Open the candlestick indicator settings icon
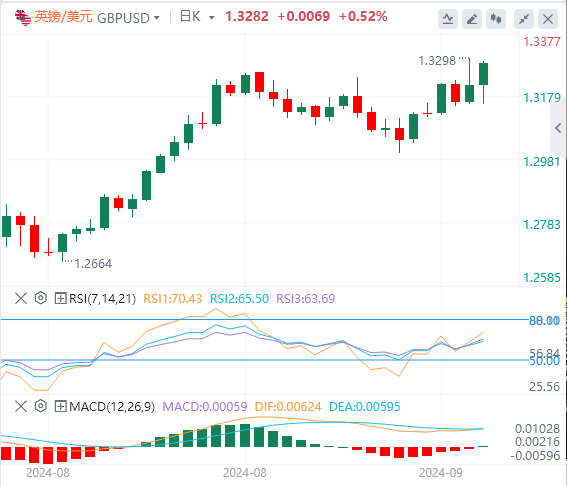Image resolution: width=567 pixels, height=486 pixels. pos(496,19)
